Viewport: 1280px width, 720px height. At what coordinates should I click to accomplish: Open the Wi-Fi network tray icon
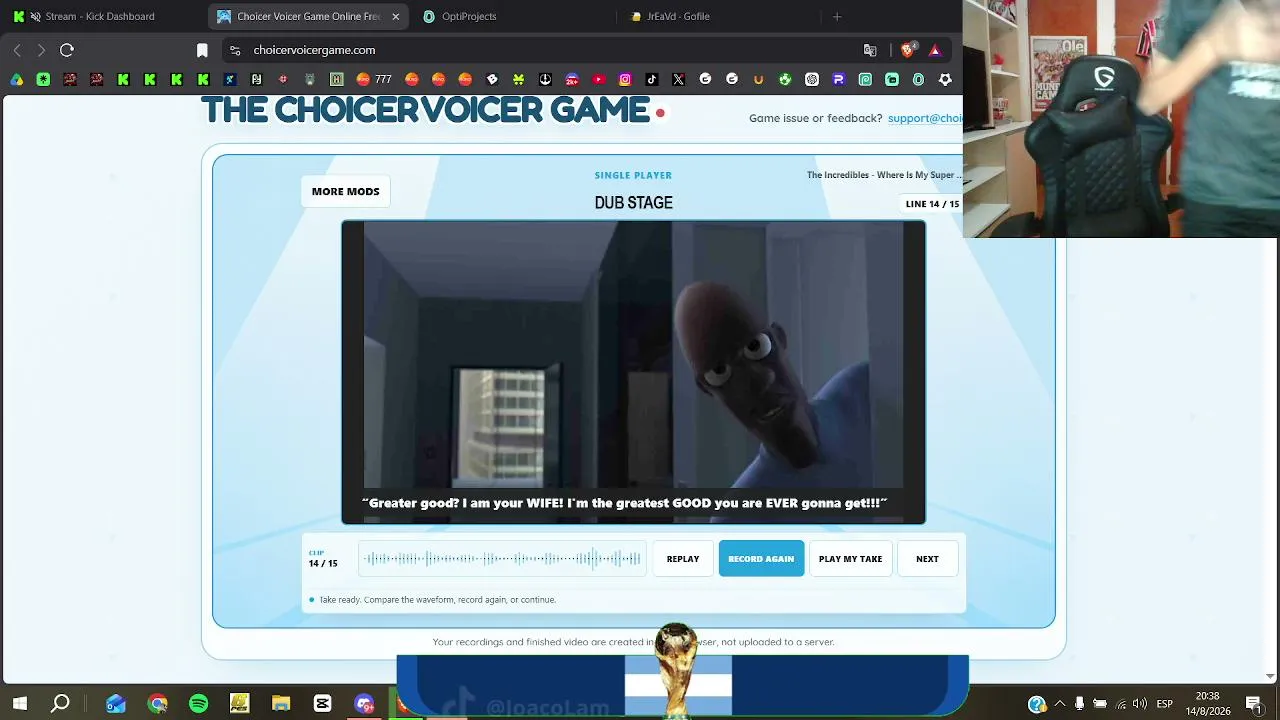[1120, 704]
